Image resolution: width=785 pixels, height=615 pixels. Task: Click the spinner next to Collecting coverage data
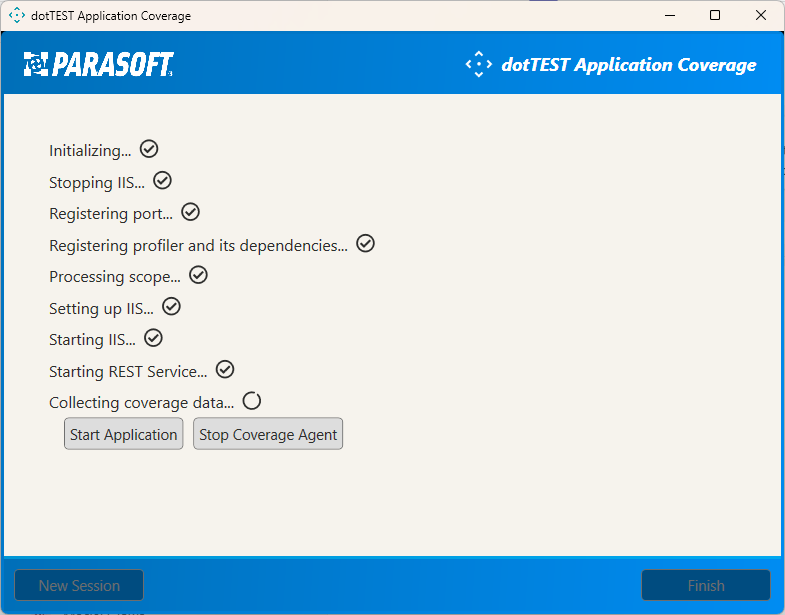pyautogui.click(x=252, y=401)
